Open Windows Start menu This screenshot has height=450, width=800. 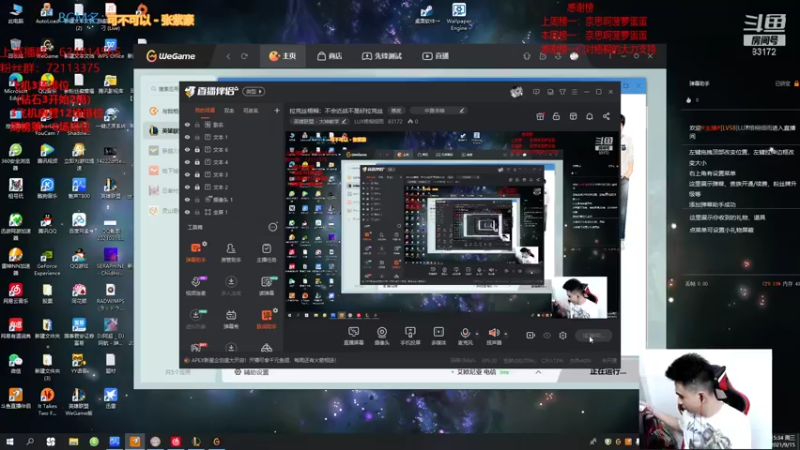pyautogui.click(x=9, y=442)
